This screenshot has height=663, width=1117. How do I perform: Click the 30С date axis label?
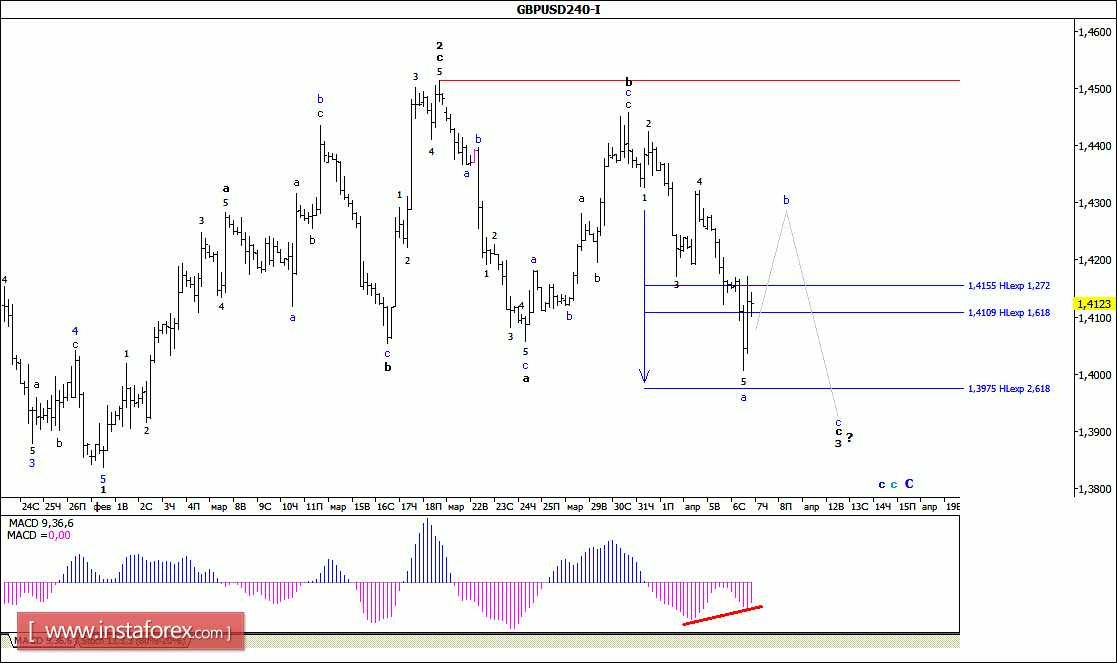(x=622, y=507)
